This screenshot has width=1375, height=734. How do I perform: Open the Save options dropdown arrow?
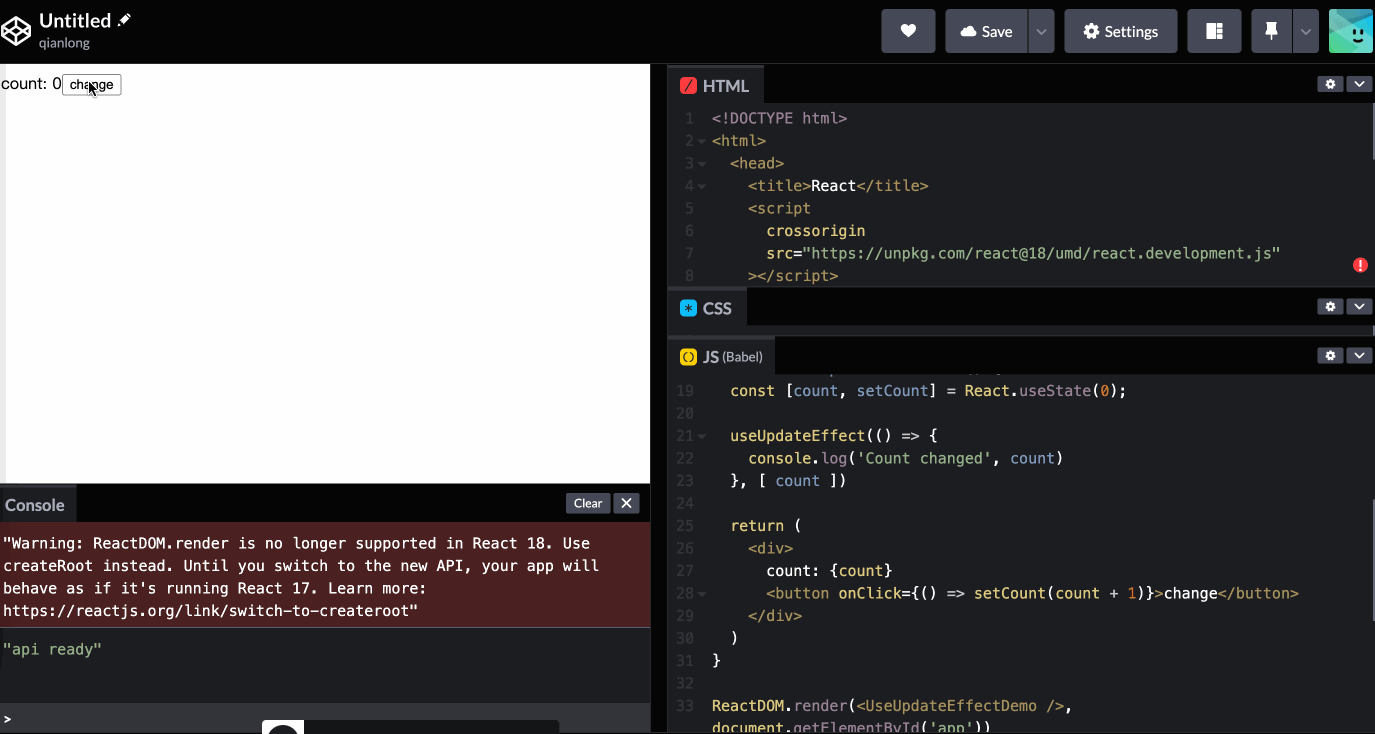tap(1041, 31)
